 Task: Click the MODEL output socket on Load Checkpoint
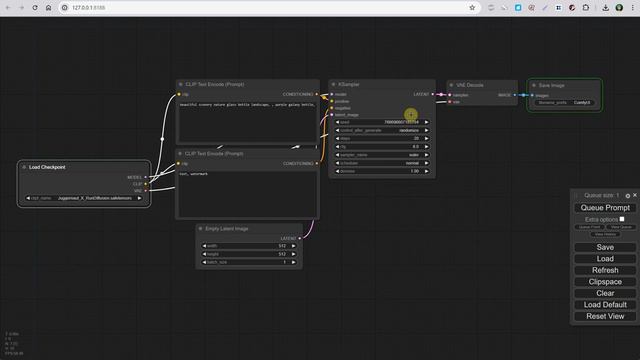tap(146, 177)
